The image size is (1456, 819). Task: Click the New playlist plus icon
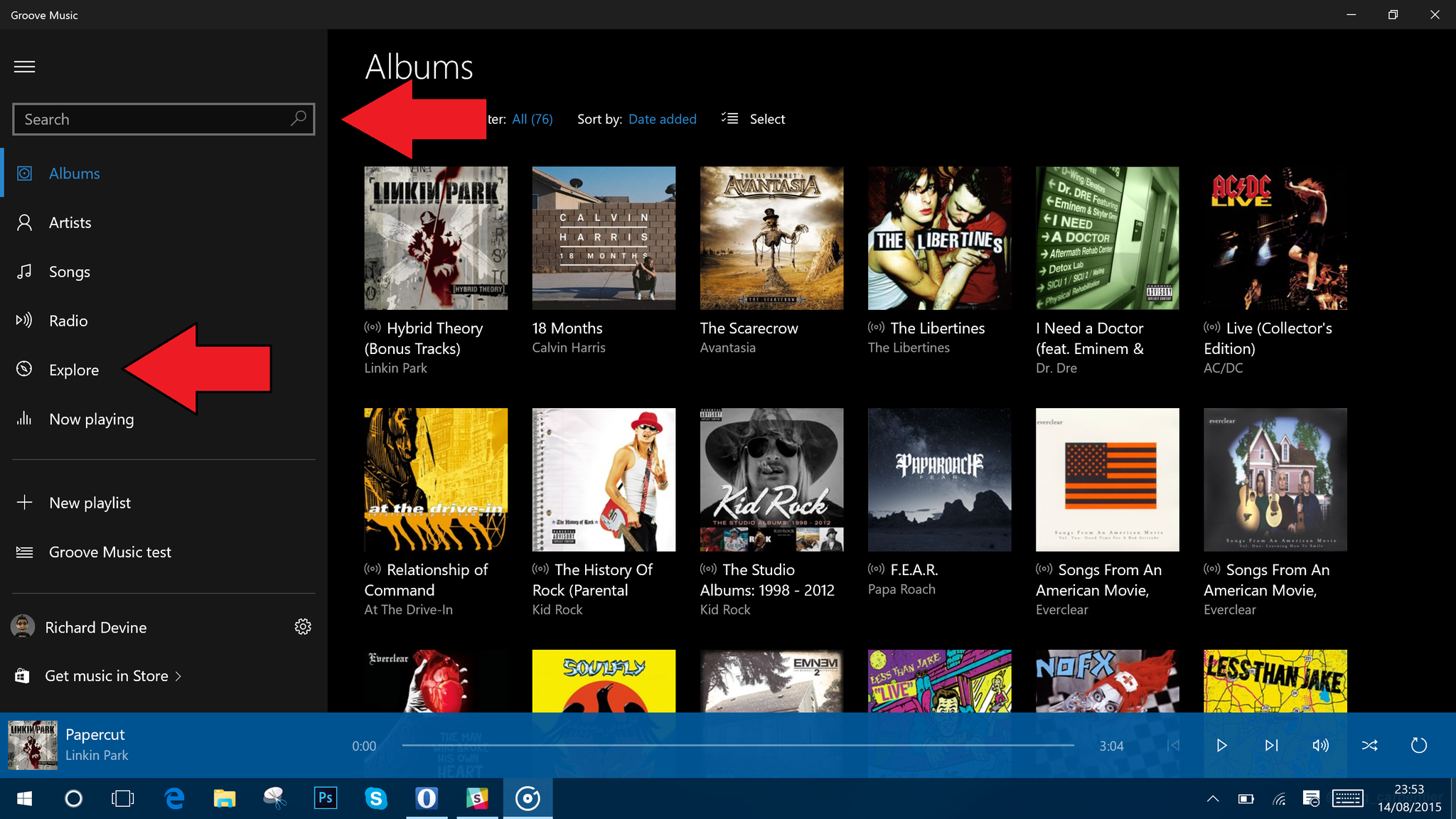[x=24, y=503]
